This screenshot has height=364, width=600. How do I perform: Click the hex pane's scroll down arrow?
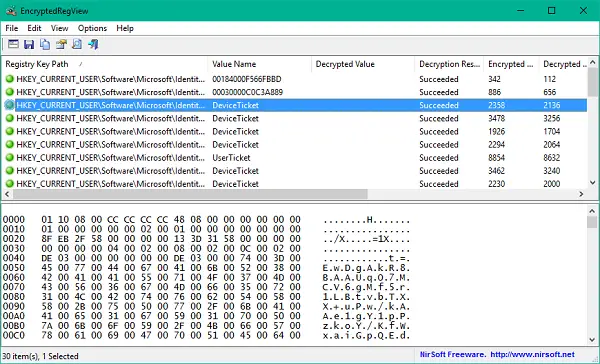coord(592,340)
